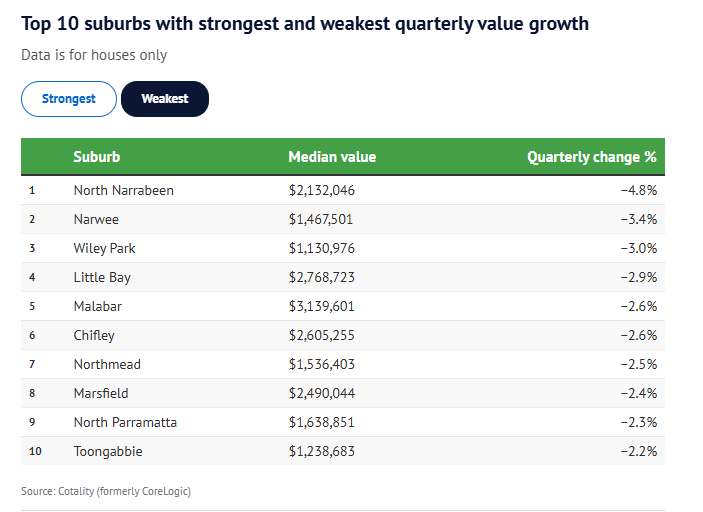Click the Median value column header
This screenshot has width=703, height=512.
332,157
